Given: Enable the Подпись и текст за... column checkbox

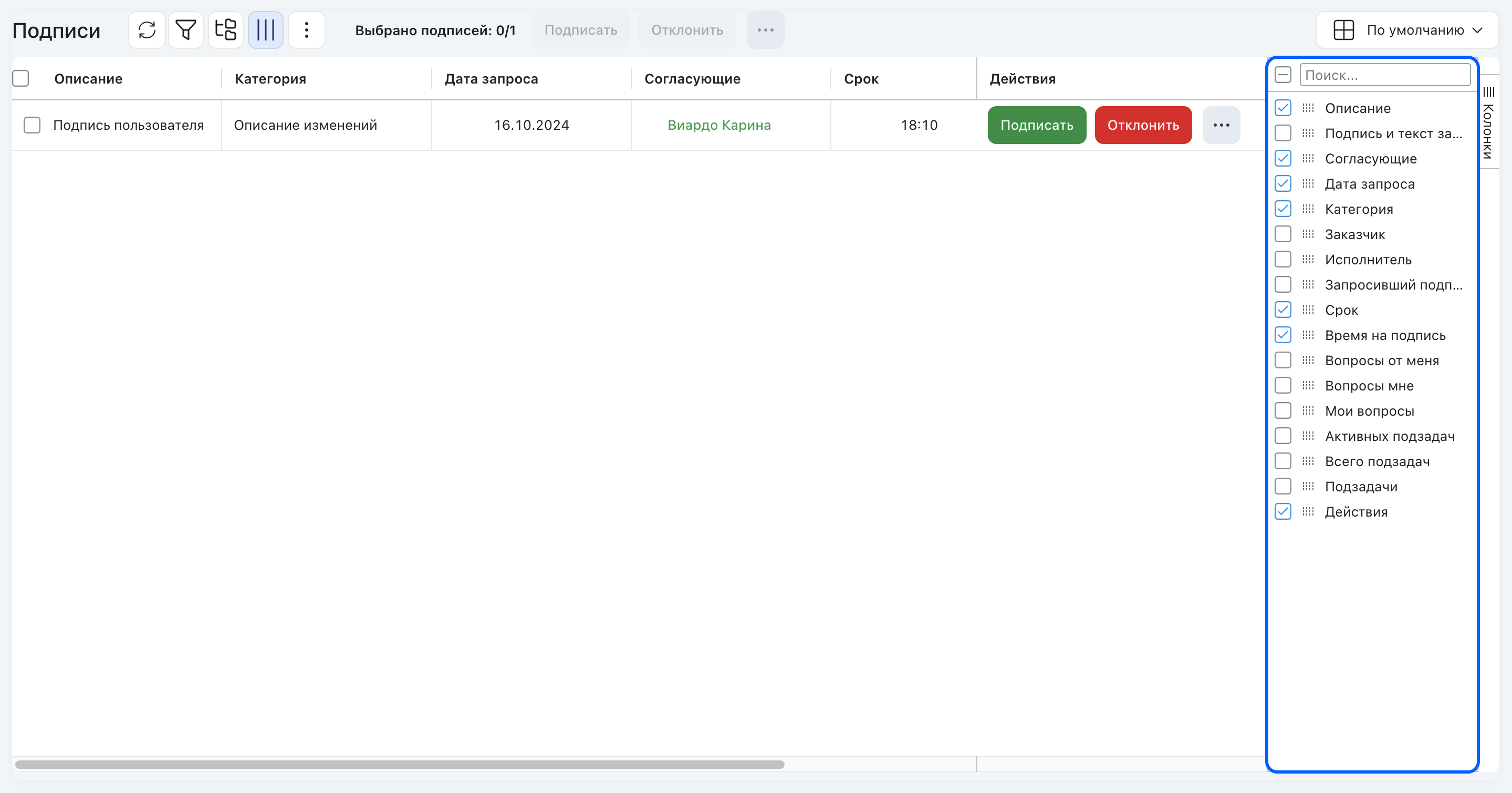Looking at the screenshot, I should point(1283,133).
